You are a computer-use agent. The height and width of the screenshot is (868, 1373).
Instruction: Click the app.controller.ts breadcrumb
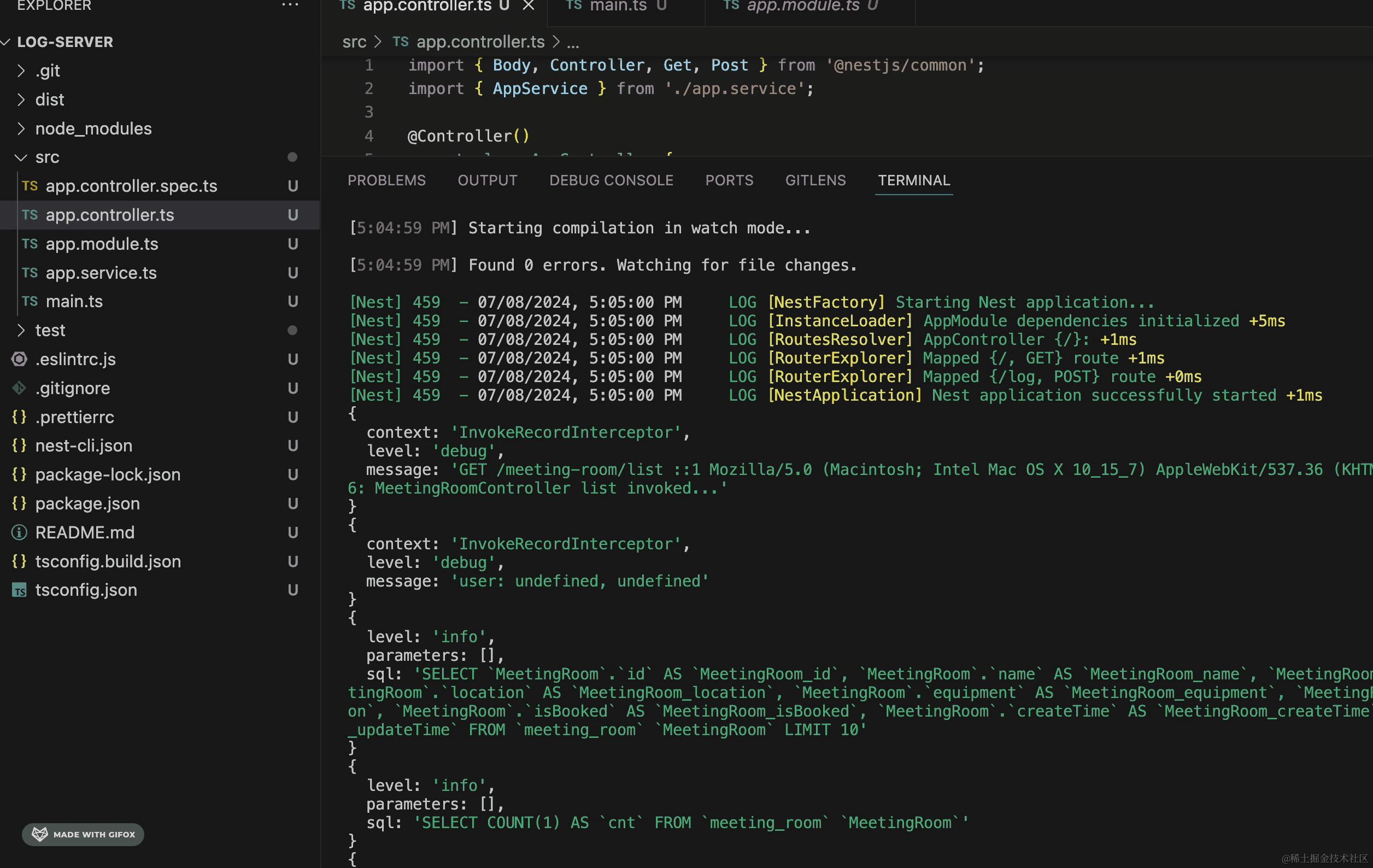[479, 42]
